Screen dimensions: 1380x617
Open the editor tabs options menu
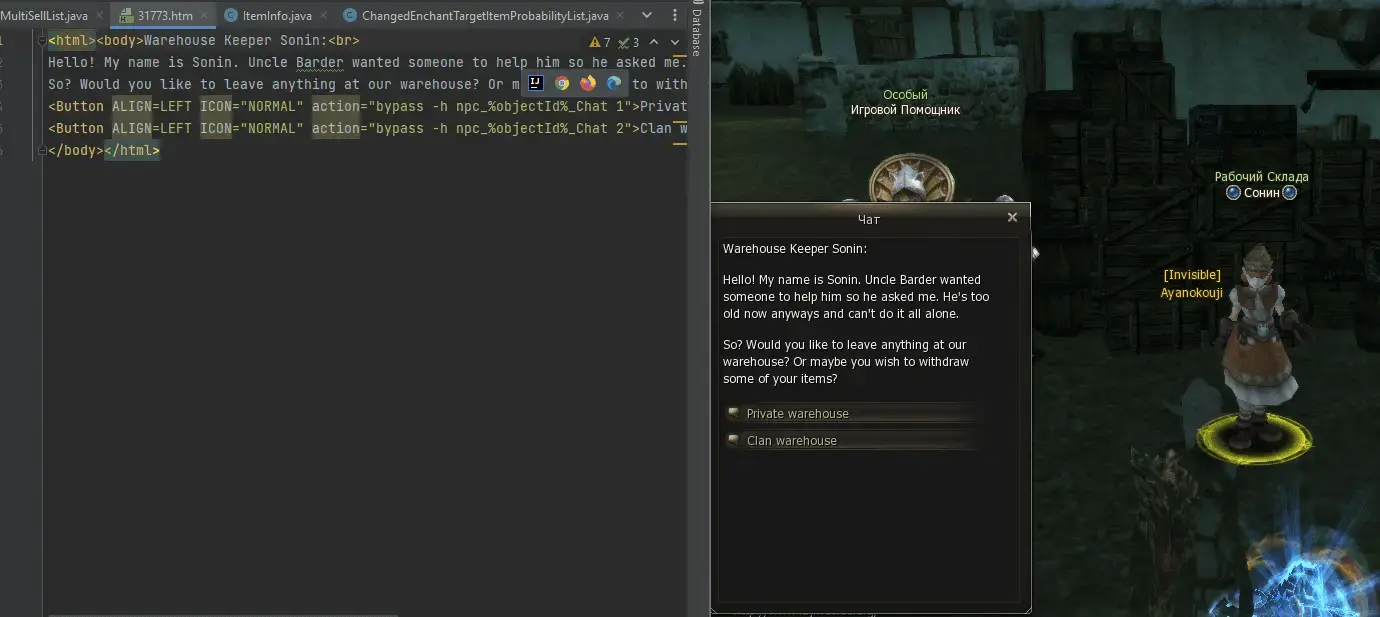673,16
